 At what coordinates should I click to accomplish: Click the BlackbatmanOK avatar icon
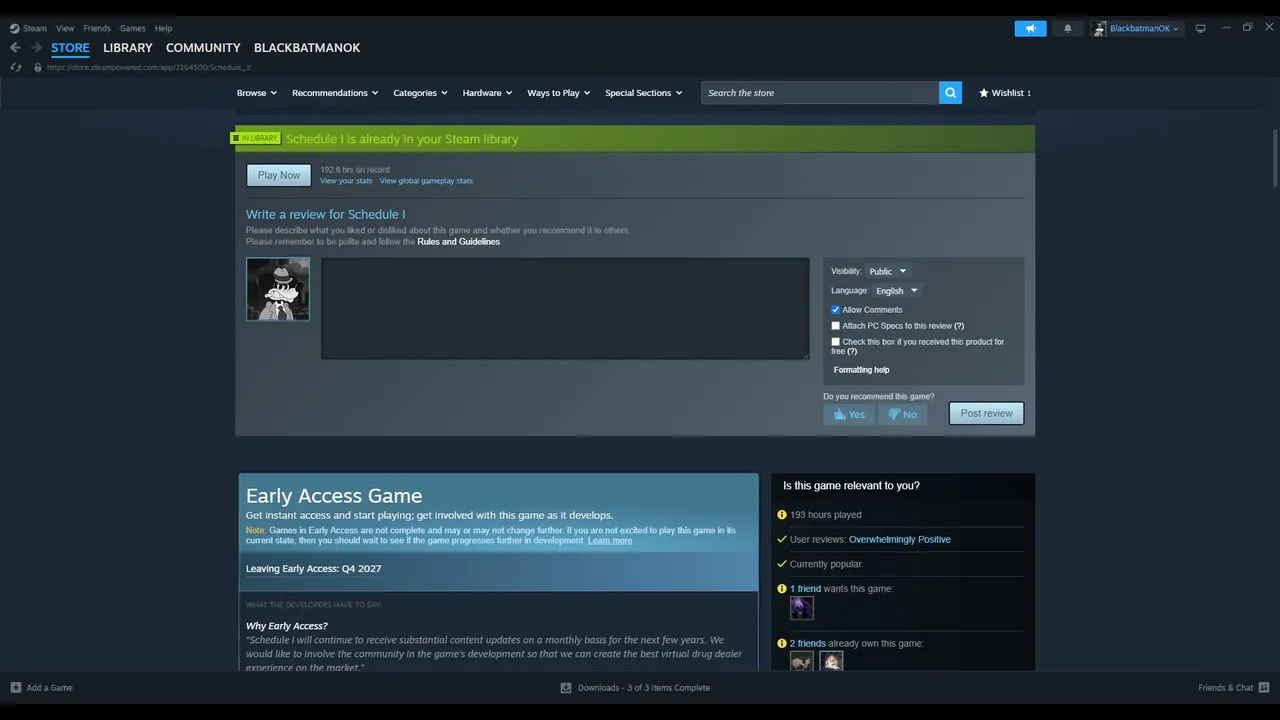click(1100, 28)
